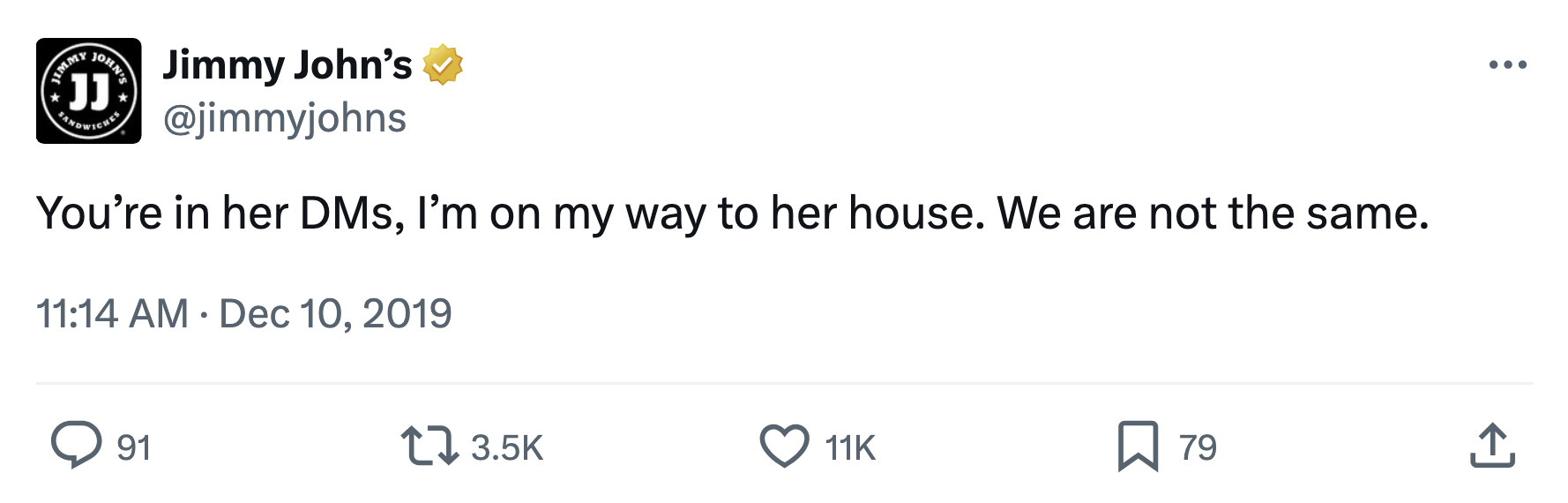Click the gold verified badge
Image resolution: width=1568 pixels, height=503 pixels.
[443, 65]
